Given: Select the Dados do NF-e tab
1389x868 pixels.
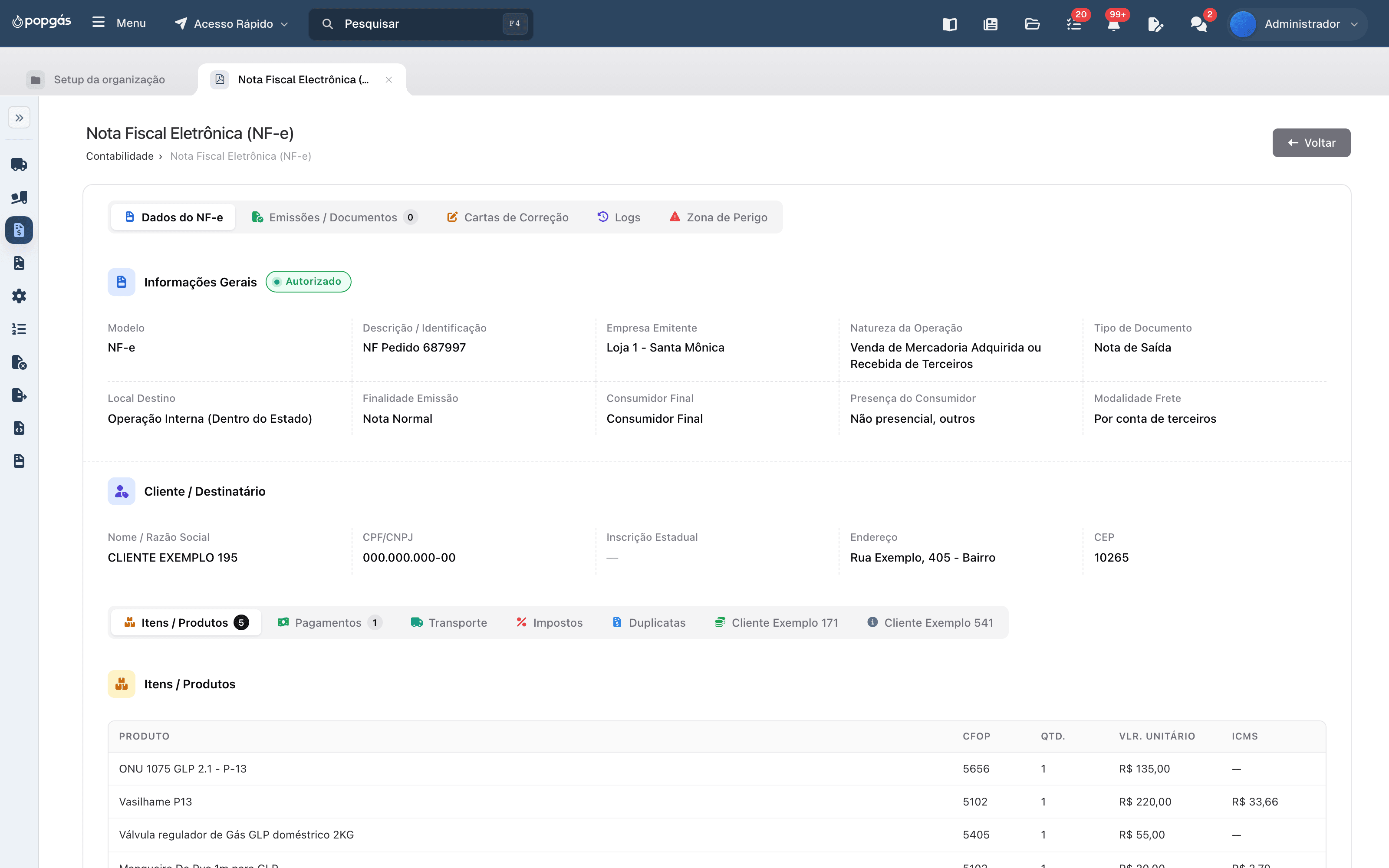Looking at the screenshot, I should tap(173, 217).
